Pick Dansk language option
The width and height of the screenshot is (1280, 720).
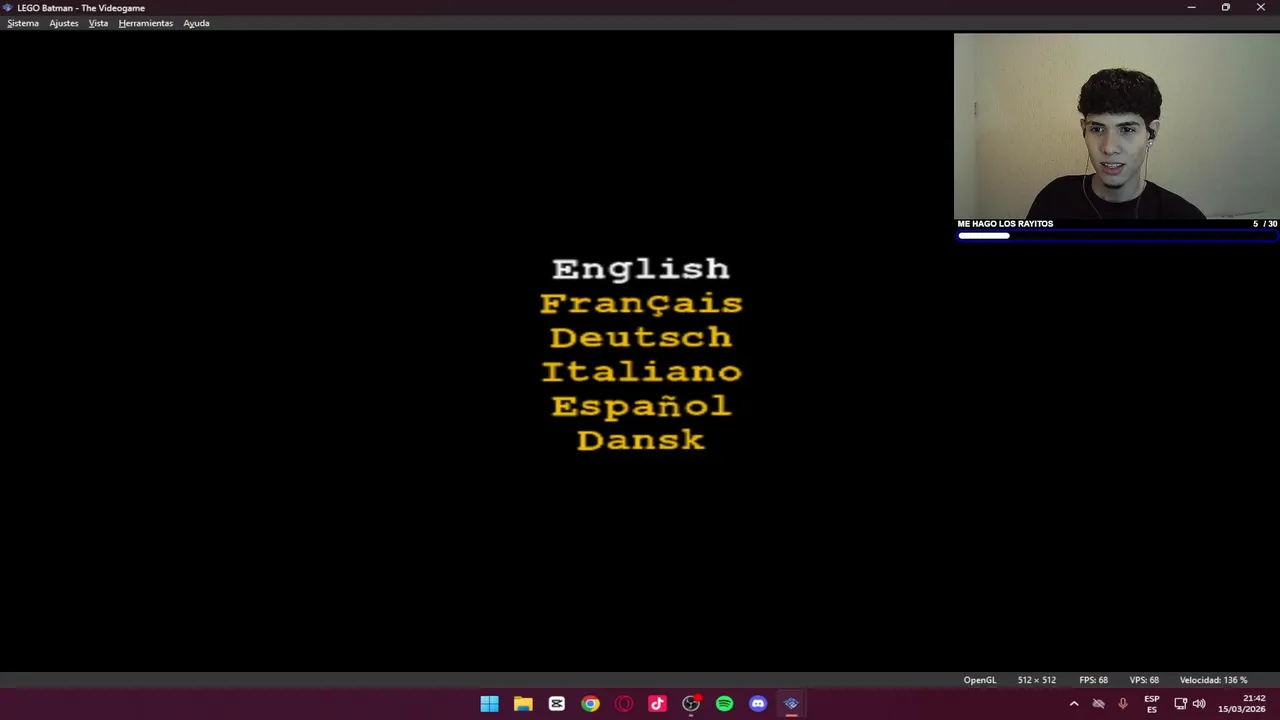pos(641,440)
